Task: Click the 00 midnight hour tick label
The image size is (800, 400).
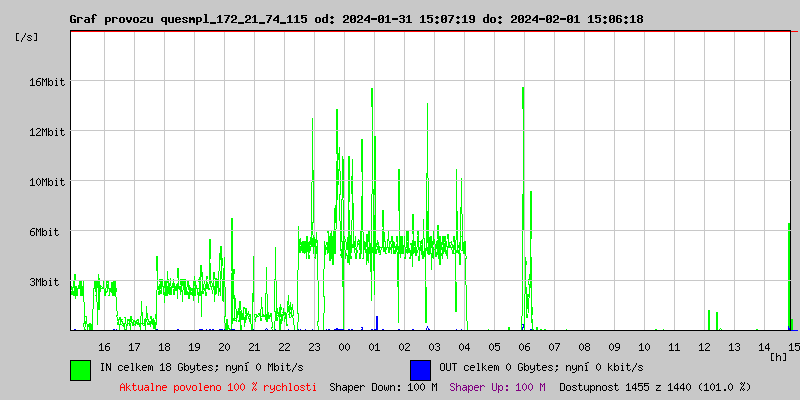Action: point(344,346)
